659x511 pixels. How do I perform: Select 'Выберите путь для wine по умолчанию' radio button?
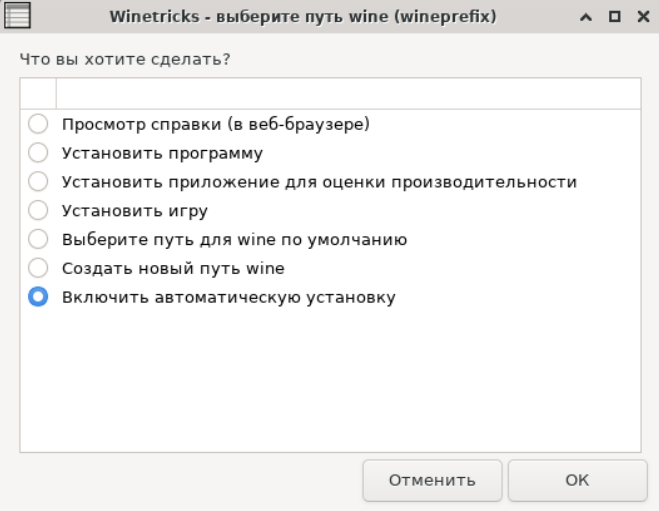click(38, 240)
